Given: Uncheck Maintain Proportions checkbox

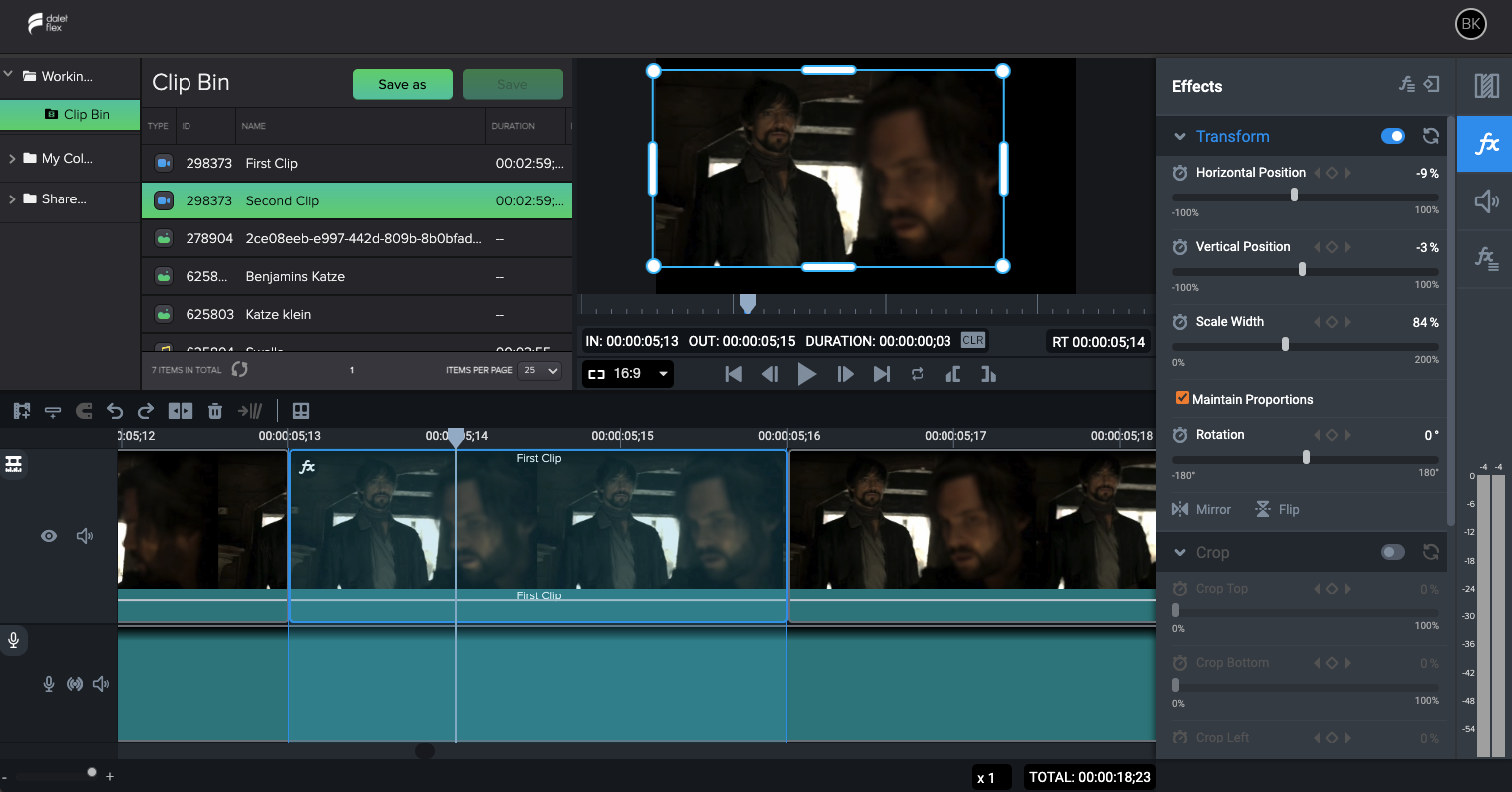Looking at the screenshot, I should (x=1182, y=398).
